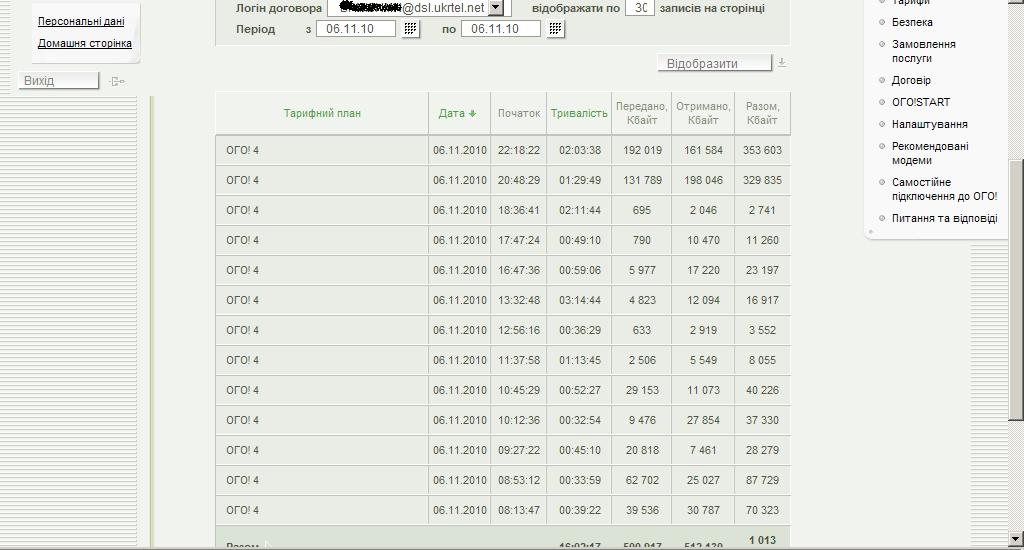Open Безпека menu item

click(912, 22)
